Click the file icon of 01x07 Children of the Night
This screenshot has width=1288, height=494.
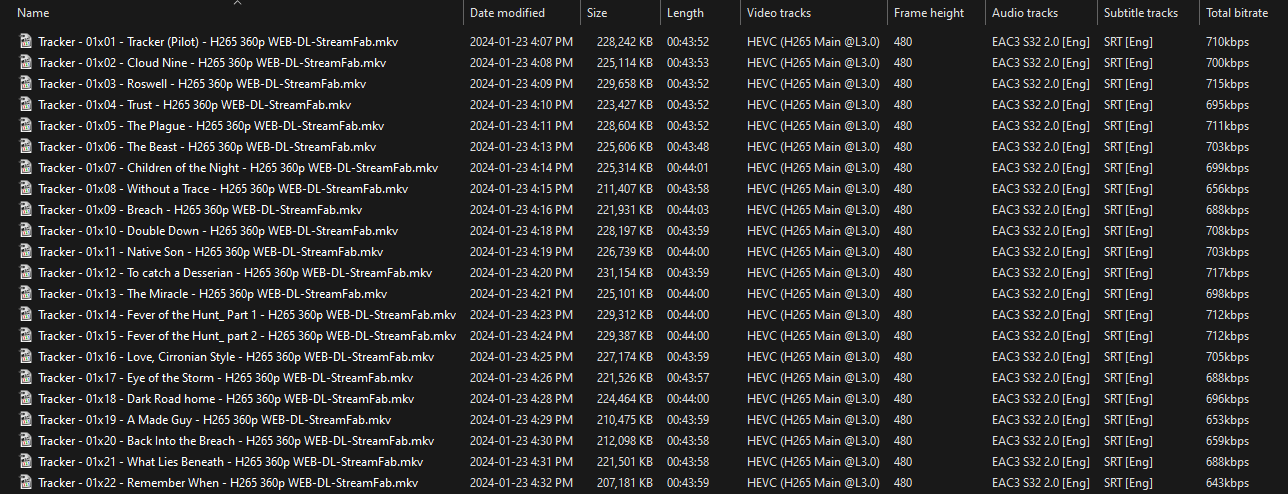point(26,168)
